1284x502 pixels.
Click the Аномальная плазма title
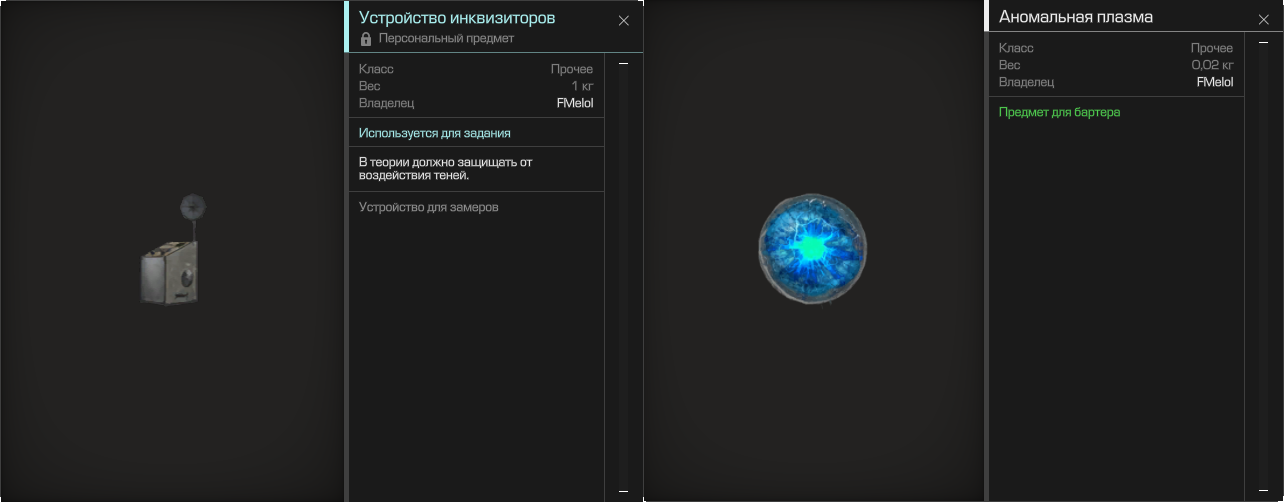1076,17
